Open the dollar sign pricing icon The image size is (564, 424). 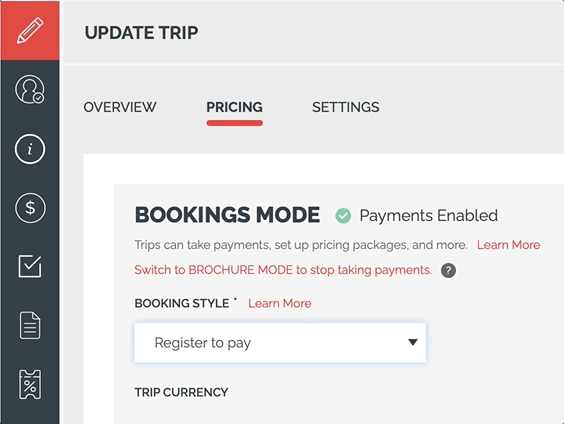[x=30, y=208]
